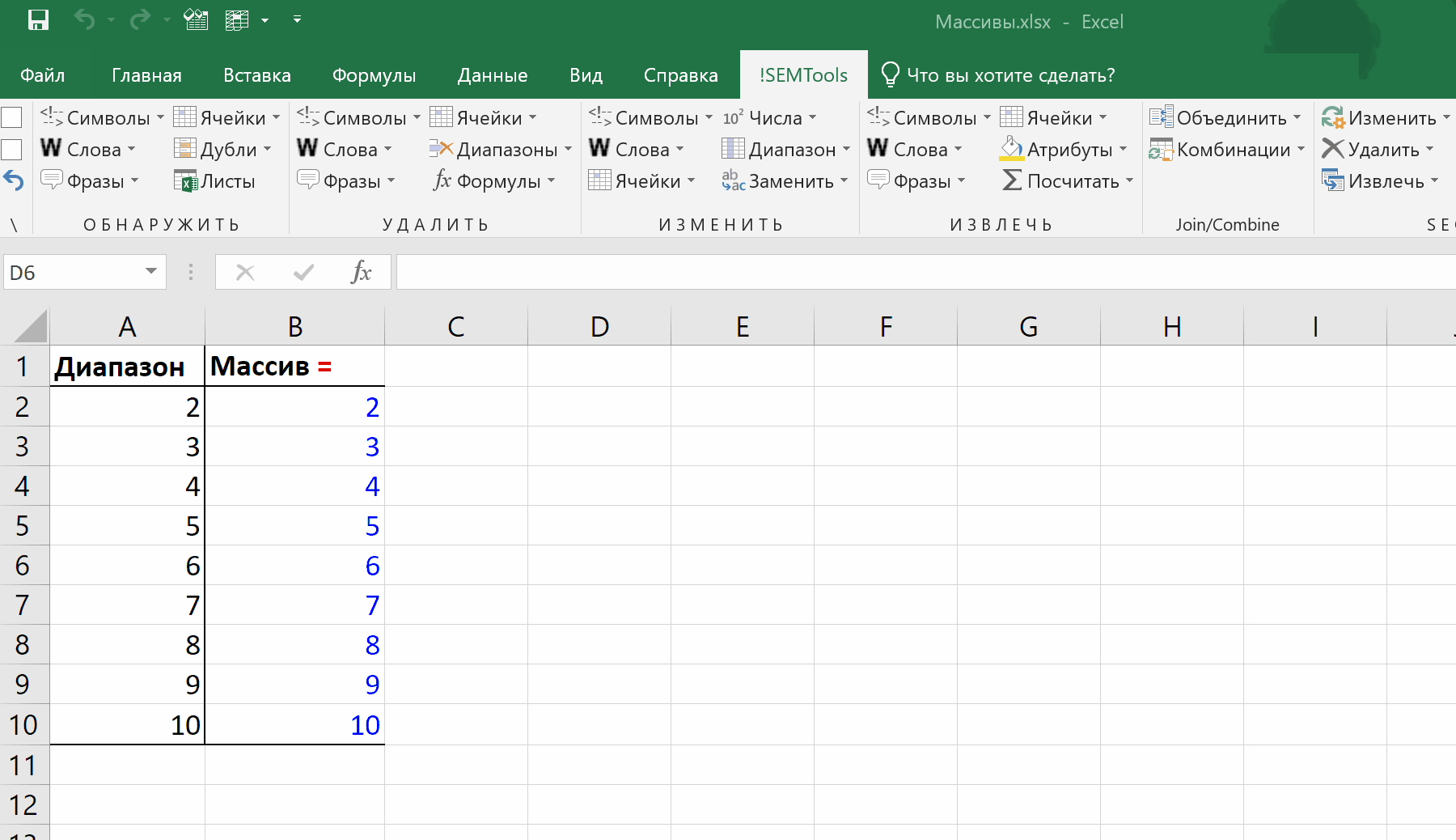The height and width of the screenshot is (840, 1456).
Task: Select cell A5 with value 5
Action: tap(127, 525)
